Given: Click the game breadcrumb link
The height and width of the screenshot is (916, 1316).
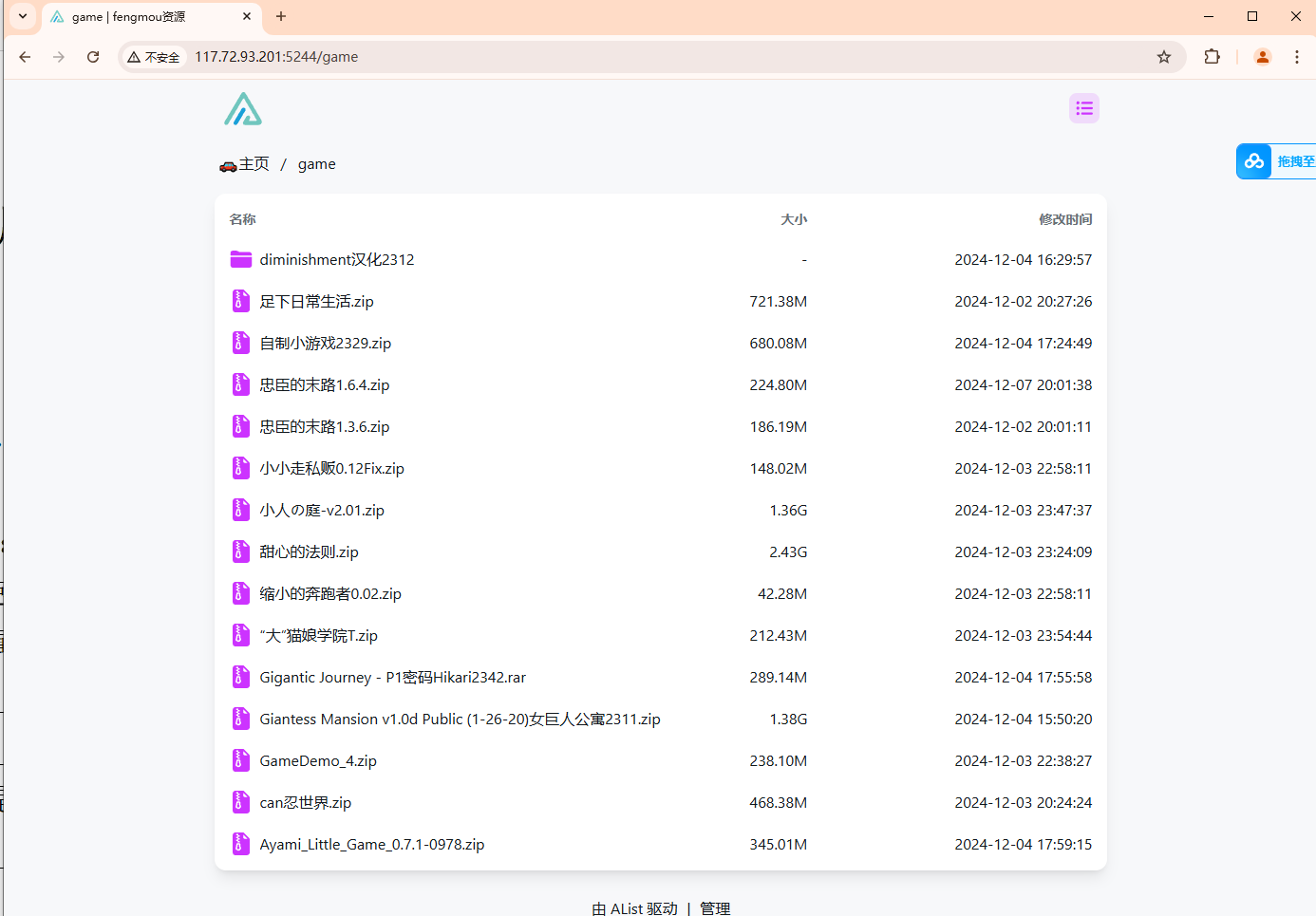Looking at the screenshot, I should [x=316, y=164].
